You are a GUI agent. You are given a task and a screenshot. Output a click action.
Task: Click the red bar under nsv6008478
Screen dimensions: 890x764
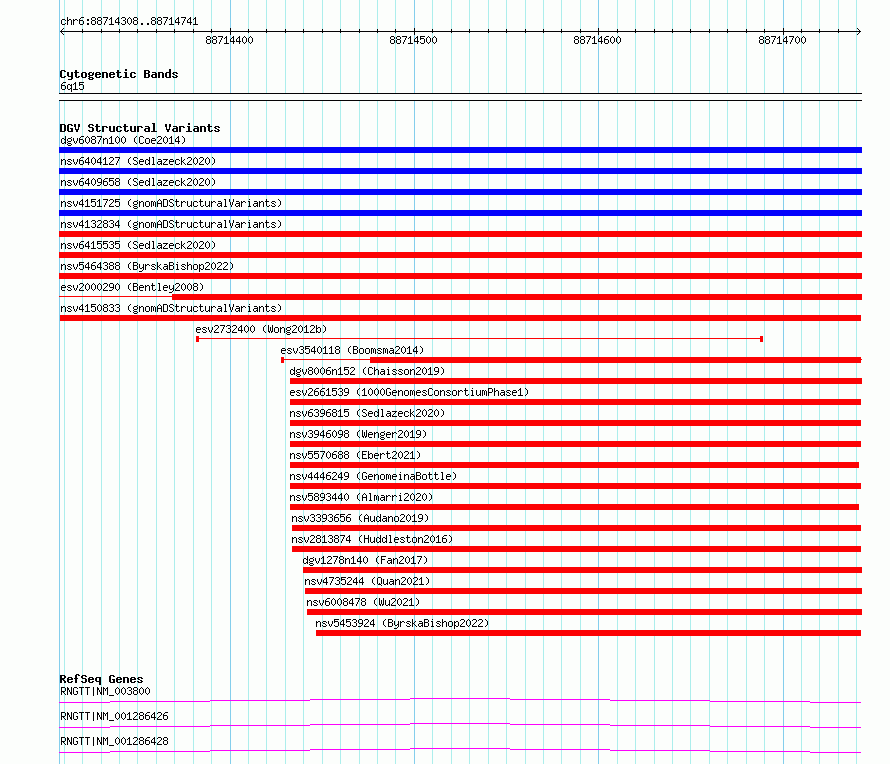585,612
